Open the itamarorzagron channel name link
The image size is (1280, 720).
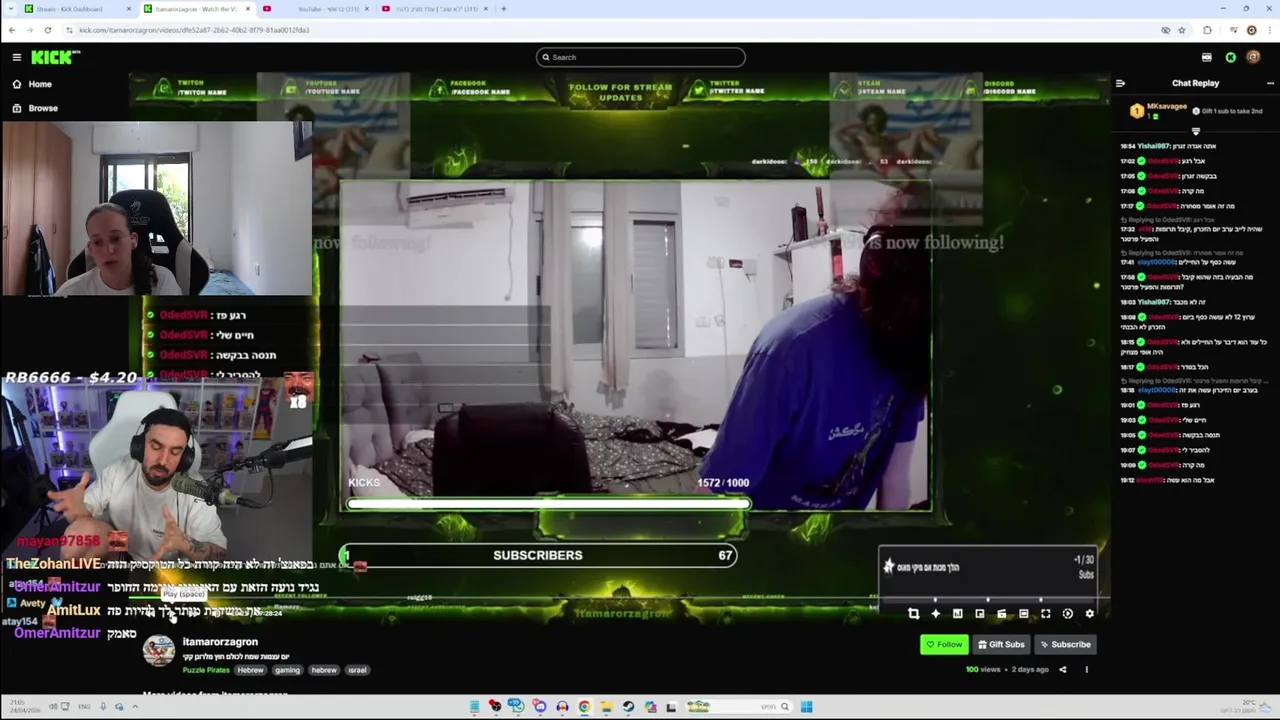[x=220, y=642]
